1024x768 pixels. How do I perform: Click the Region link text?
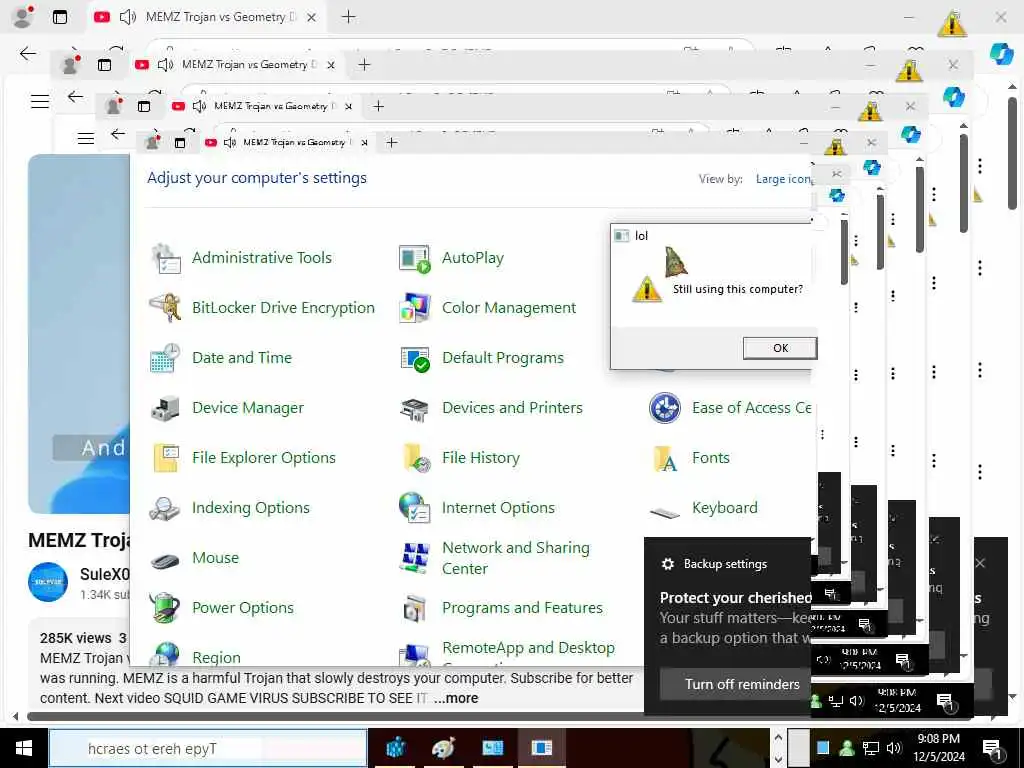pyautogui.click(x=216, y=658)
